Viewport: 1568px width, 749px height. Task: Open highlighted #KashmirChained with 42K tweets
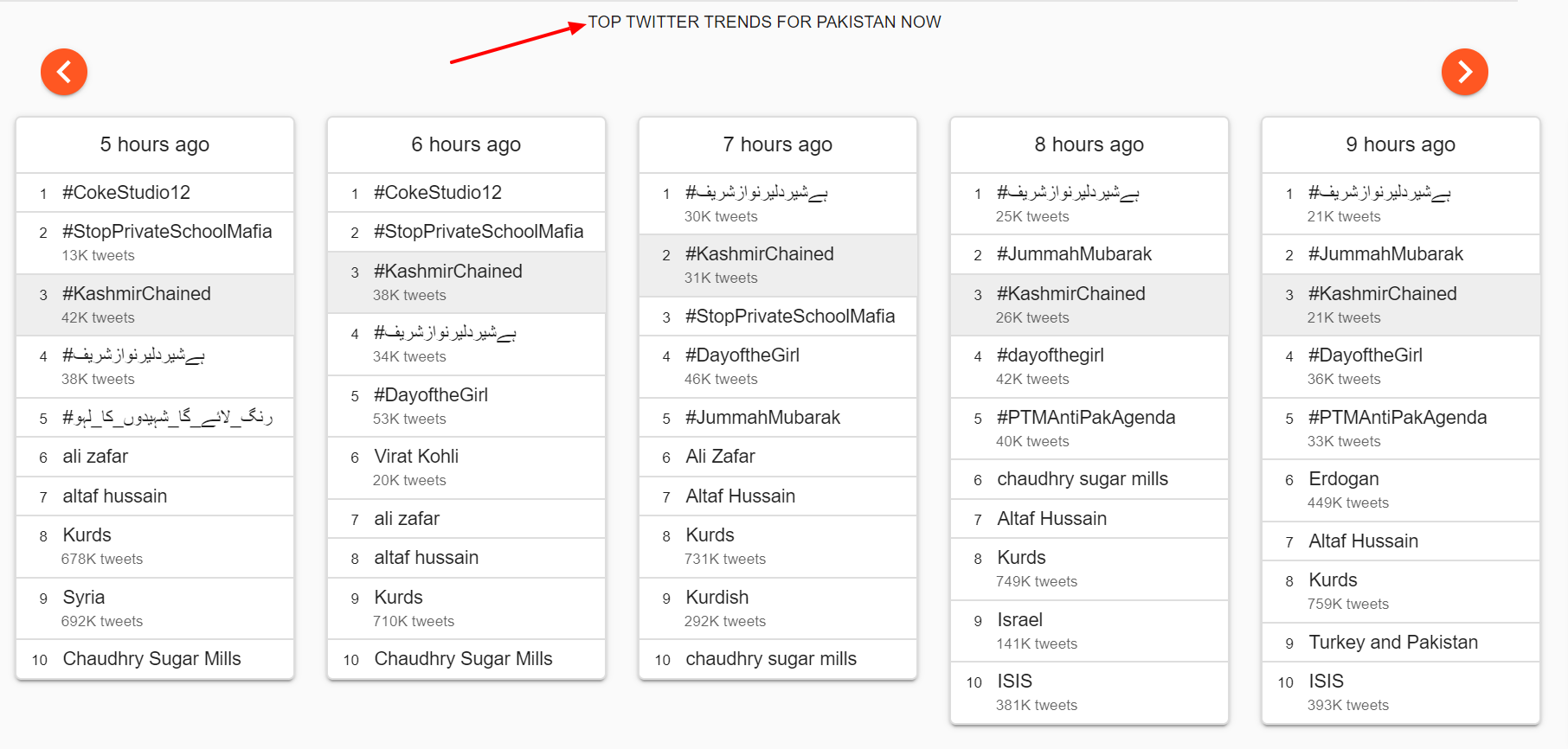(155, 304)
